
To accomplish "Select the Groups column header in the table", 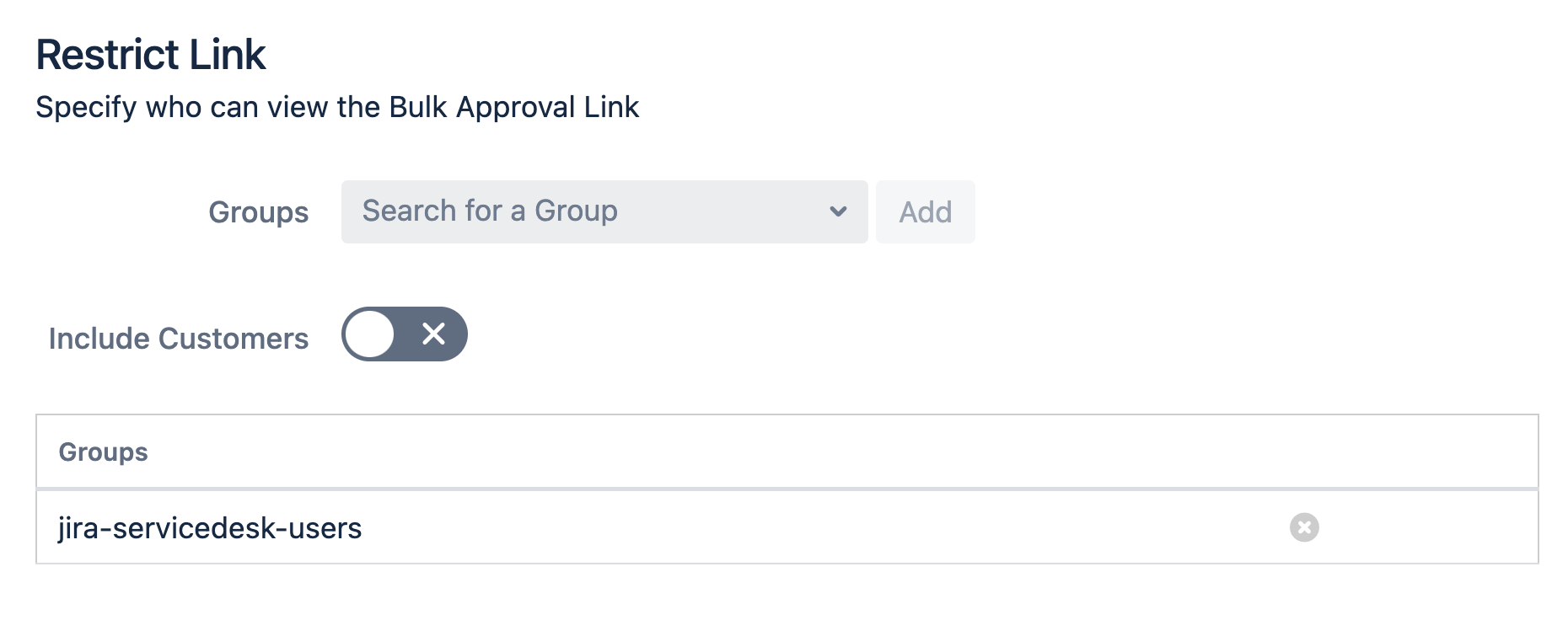I will tap(104, 452).
